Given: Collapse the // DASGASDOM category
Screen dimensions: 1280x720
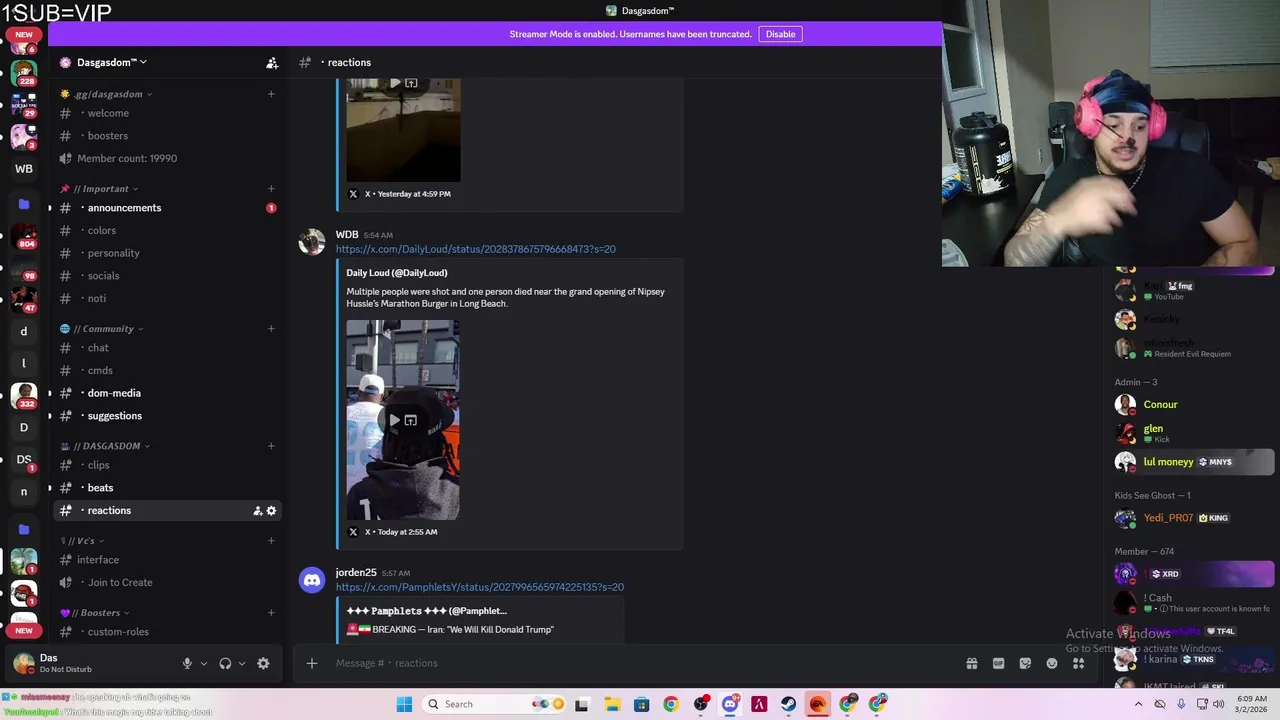Looking at the screenshot, I should pos(104,446).
